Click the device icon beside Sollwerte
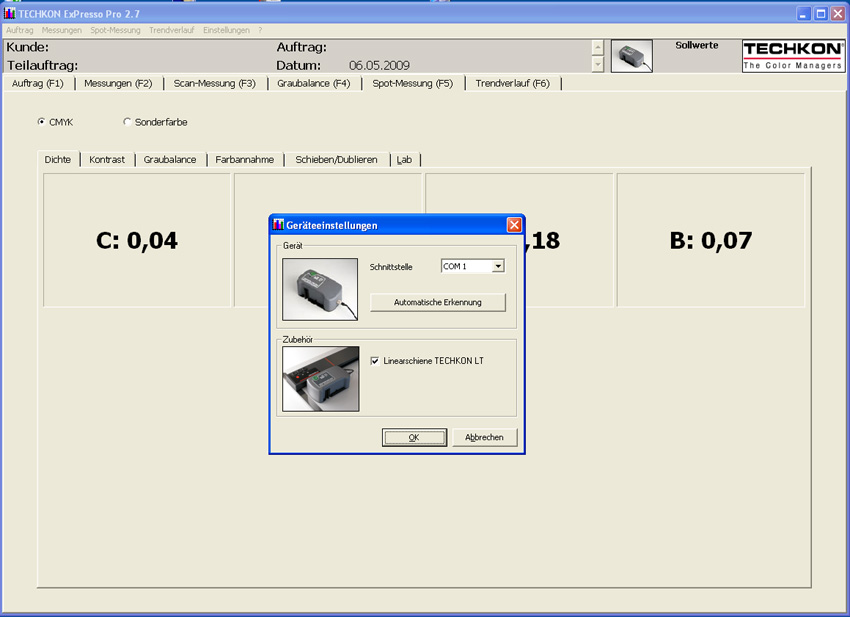 [x=632, y=56]
